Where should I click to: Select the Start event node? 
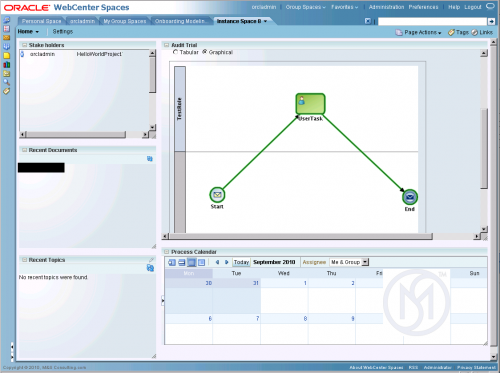[x=217, y=195]
